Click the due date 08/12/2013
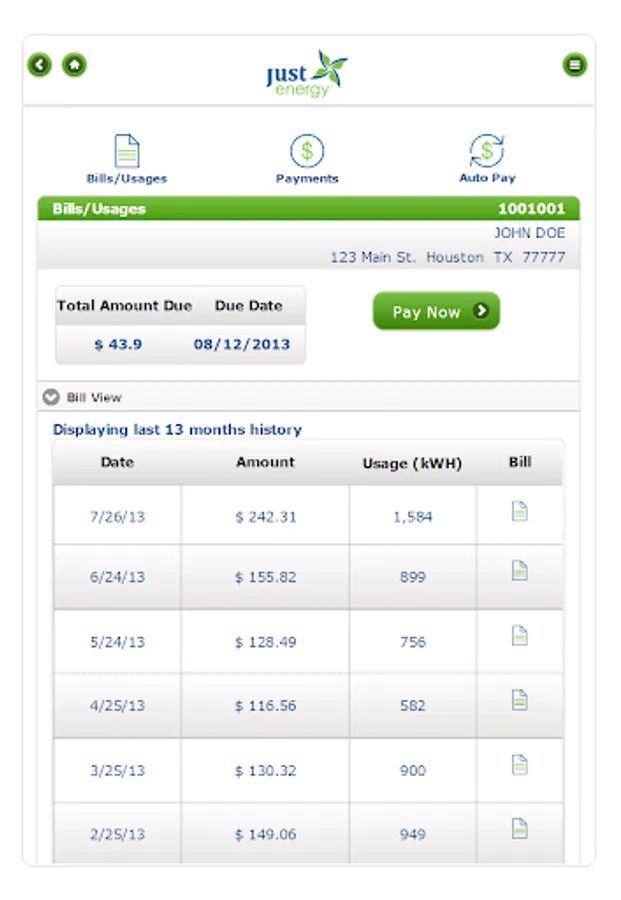The height and width of the screenshot is (900, 621). click(242, 344)
